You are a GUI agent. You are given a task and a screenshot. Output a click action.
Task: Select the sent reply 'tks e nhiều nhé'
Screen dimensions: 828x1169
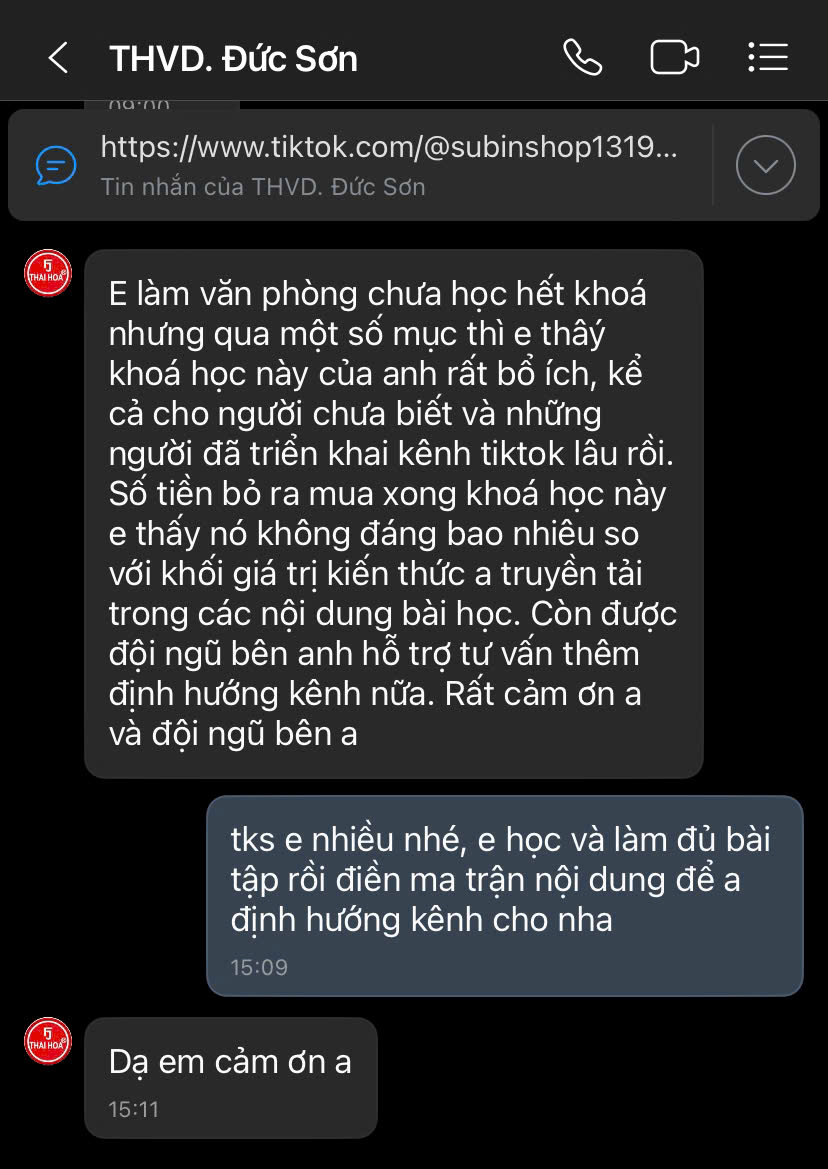(x=505, y=895)
